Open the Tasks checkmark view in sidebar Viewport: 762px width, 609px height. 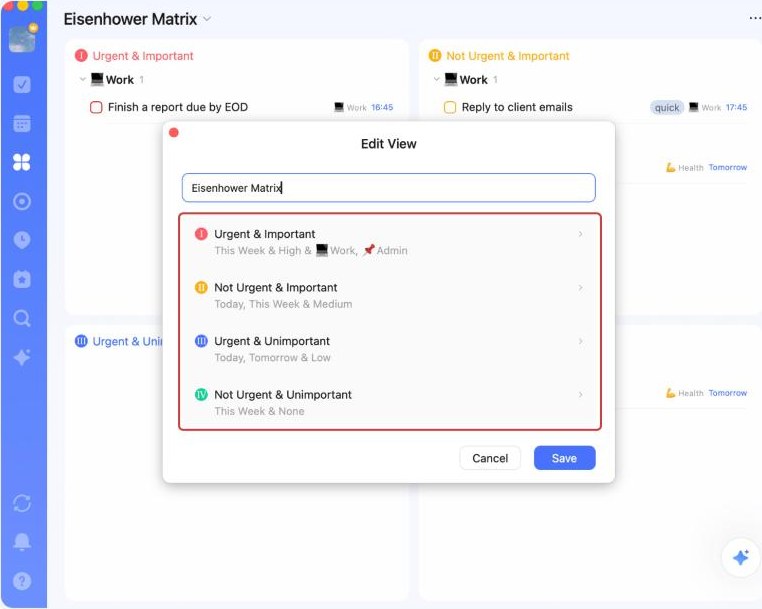(22, 85)
